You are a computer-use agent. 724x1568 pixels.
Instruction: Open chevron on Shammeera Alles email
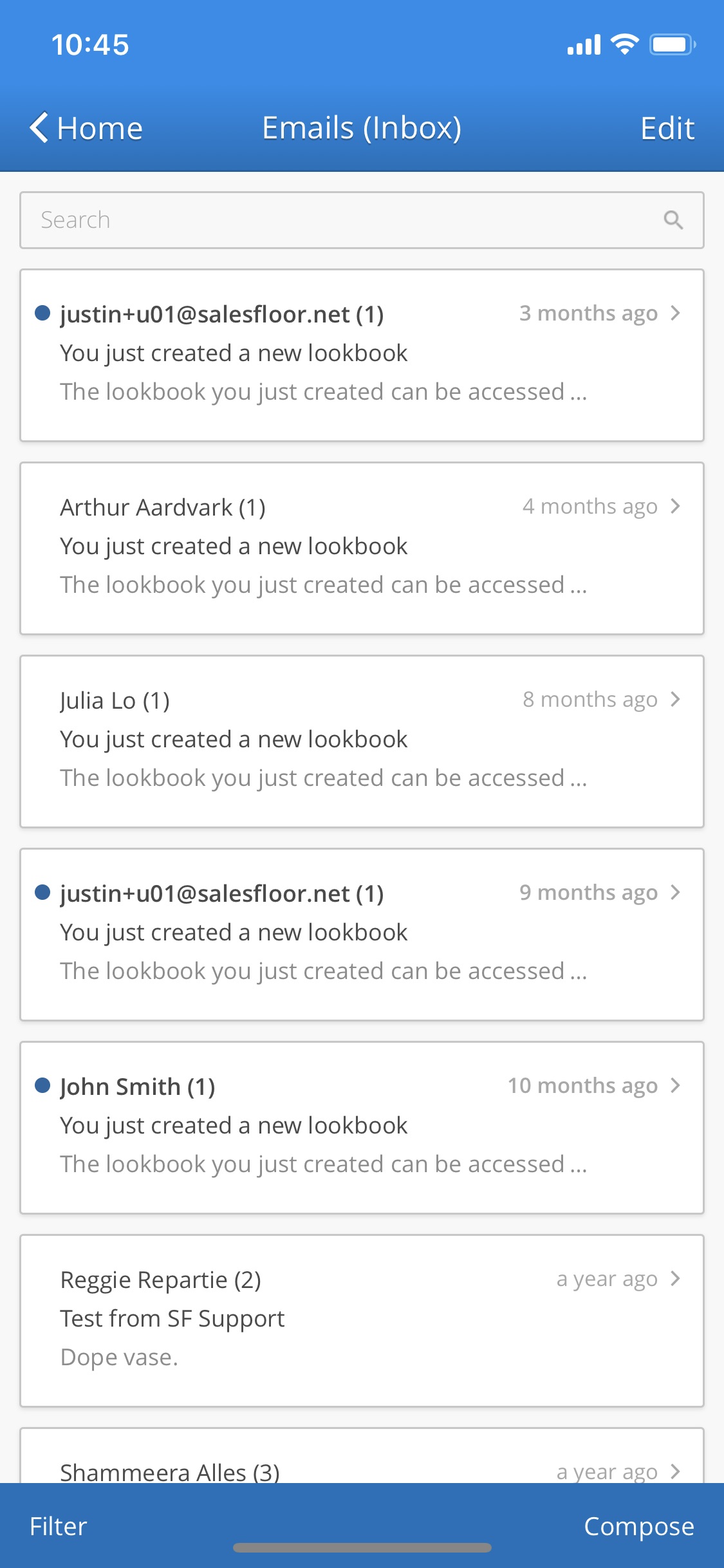click(x=675, y=1471)
